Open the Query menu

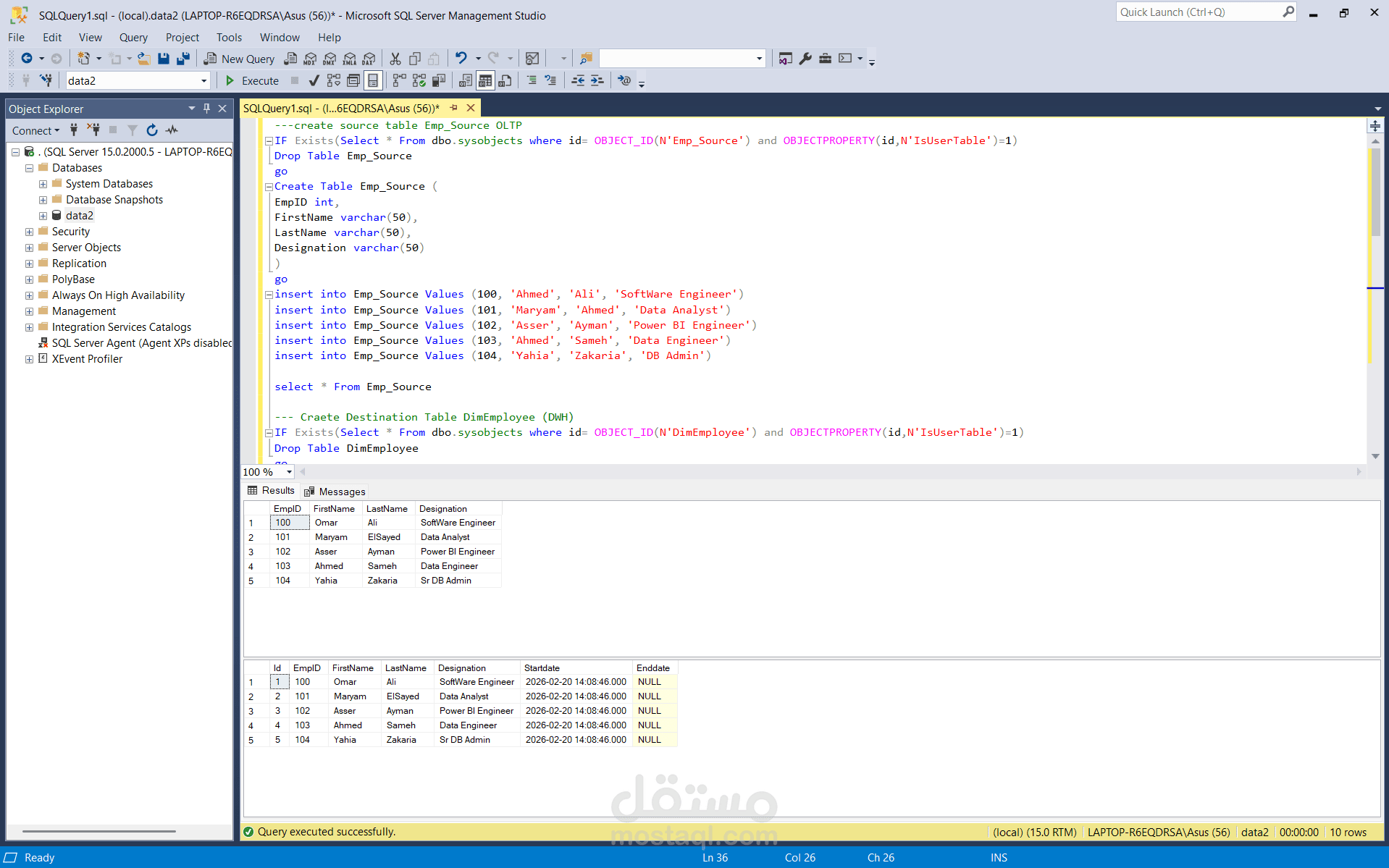point(133,38)
